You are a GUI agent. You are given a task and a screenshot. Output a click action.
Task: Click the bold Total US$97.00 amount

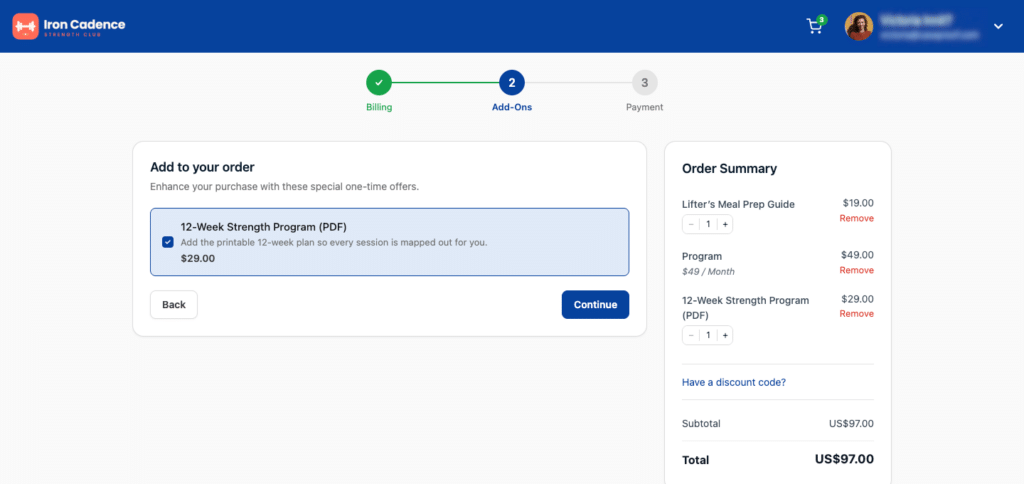(844, 459)
